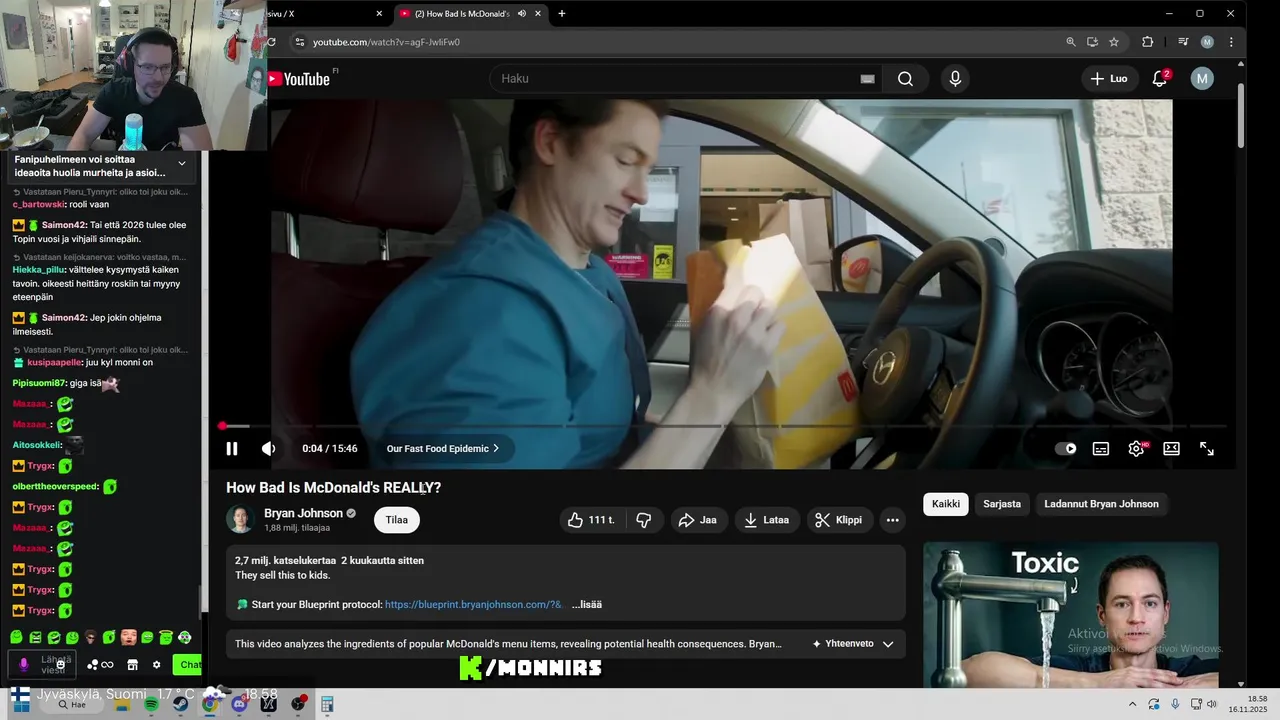Download the video with Lataa button

pyautogui.click(x=766, y=520)
